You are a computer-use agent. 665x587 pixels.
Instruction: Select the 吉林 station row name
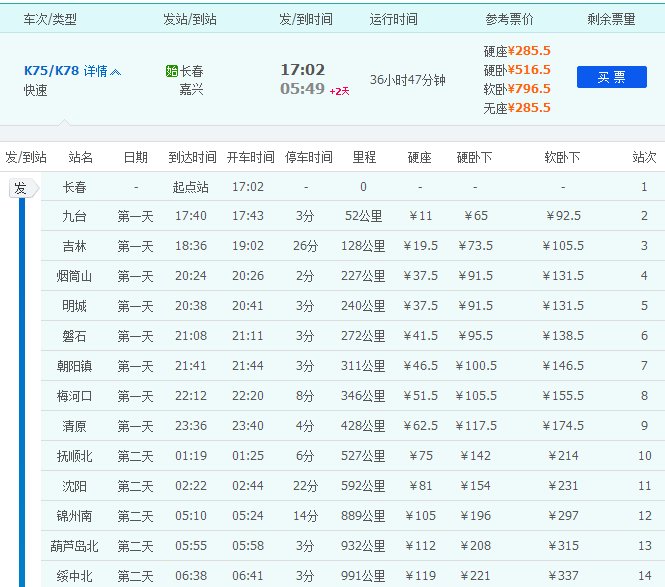pyautogui.click(x=74, y=246)
